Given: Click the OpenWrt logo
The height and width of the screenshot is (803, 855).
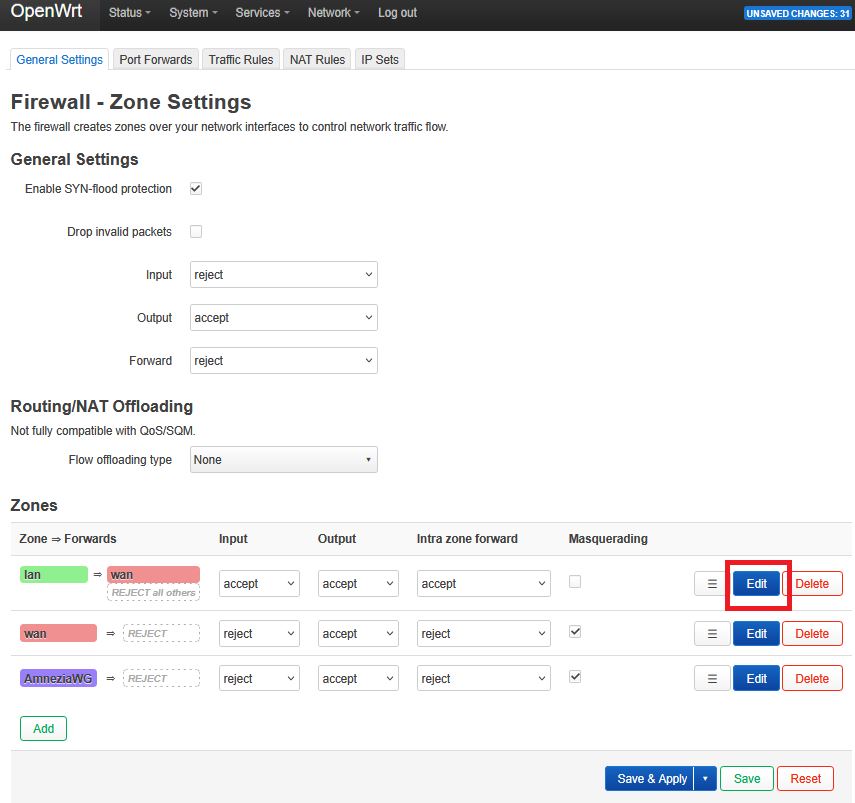Looking at the screenshot, I should pos(47,13).
